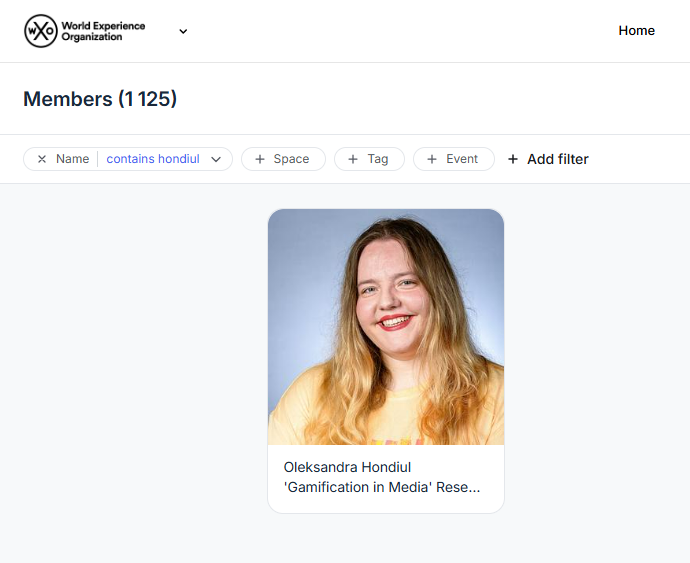Click the plus icon on Event filter
690x563 pixels.
(432, 159)
